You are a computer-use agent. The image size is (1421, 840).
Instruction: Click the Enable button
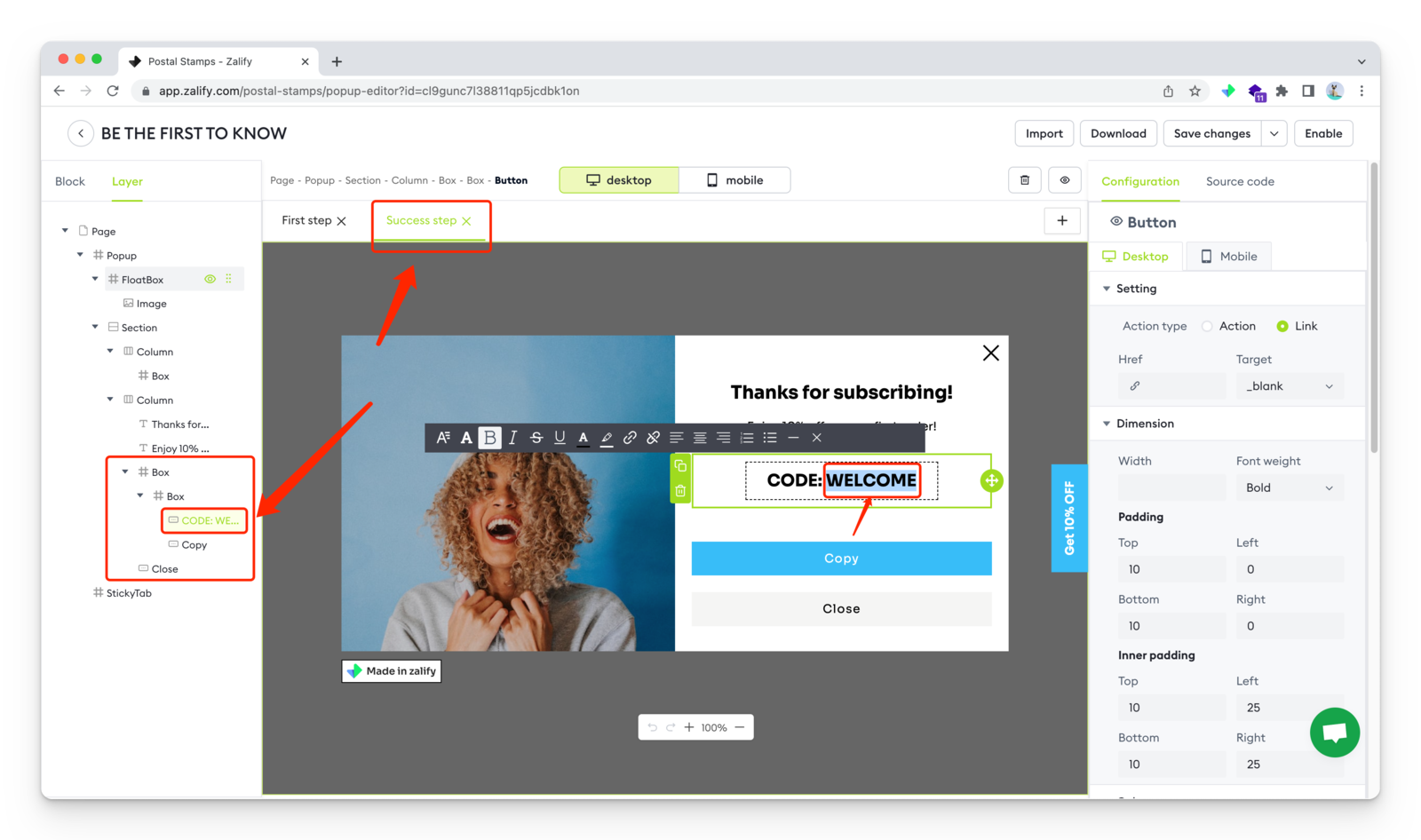pos(1322,134)
